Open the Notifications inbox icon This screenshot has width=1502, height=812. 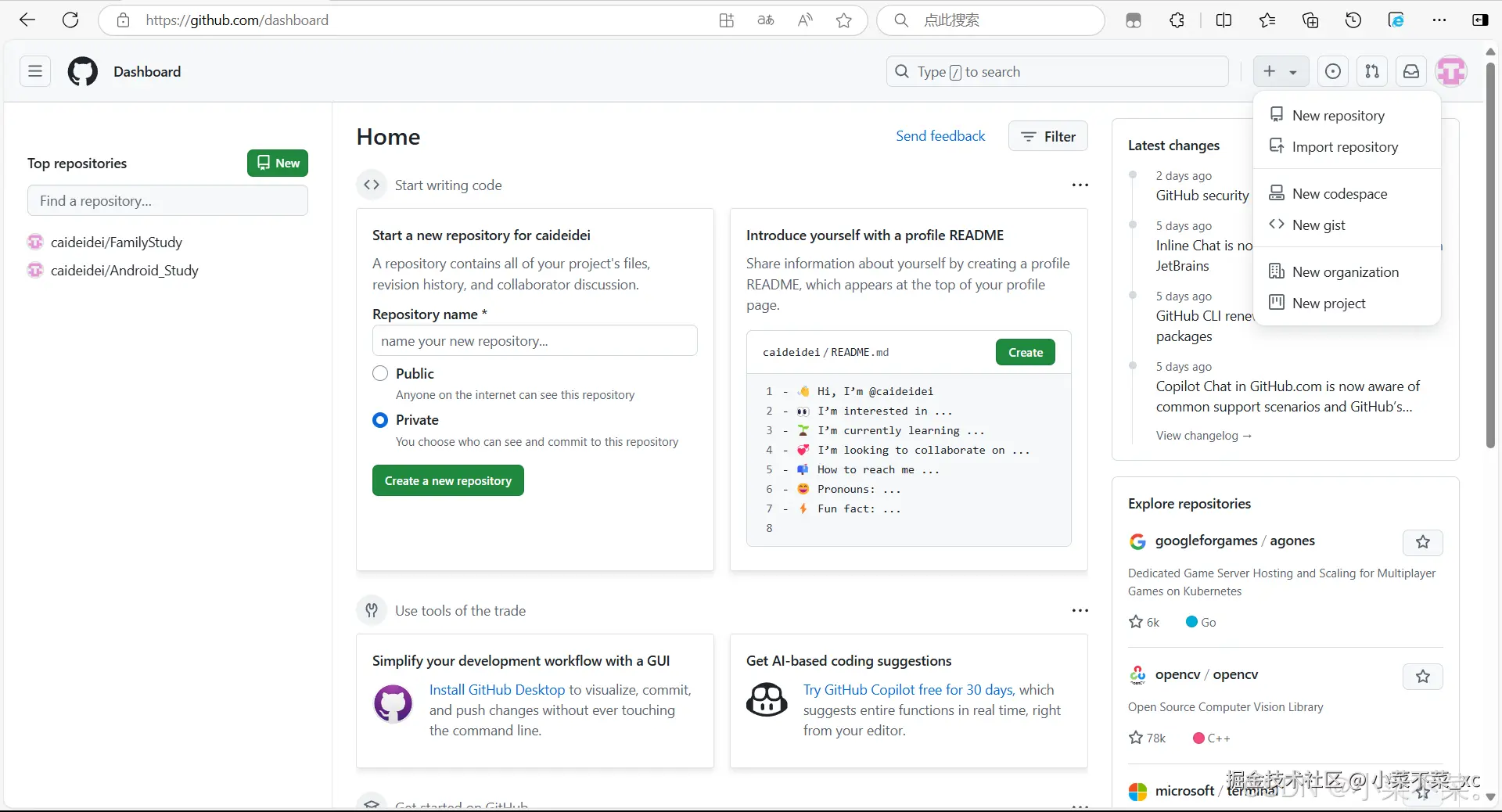click(1411, 71)
